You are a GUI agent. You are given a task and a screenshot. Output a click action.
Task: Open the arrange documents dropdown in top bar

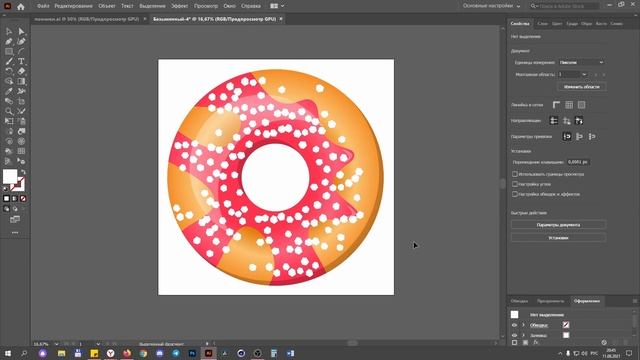(x=277, y=6)
